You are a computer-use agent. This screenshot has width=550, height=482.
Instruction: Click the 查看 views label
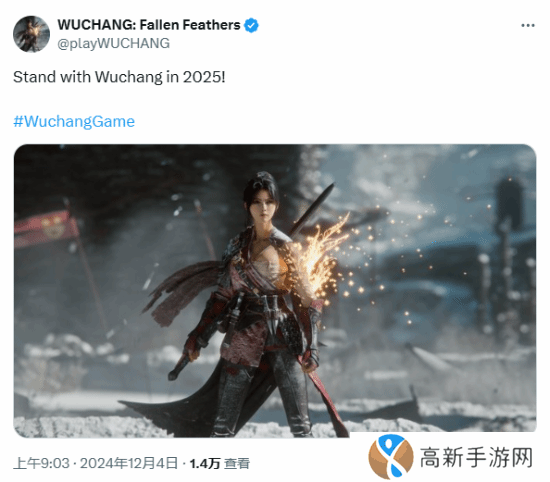pyautogui.click(x=237, y=464)
